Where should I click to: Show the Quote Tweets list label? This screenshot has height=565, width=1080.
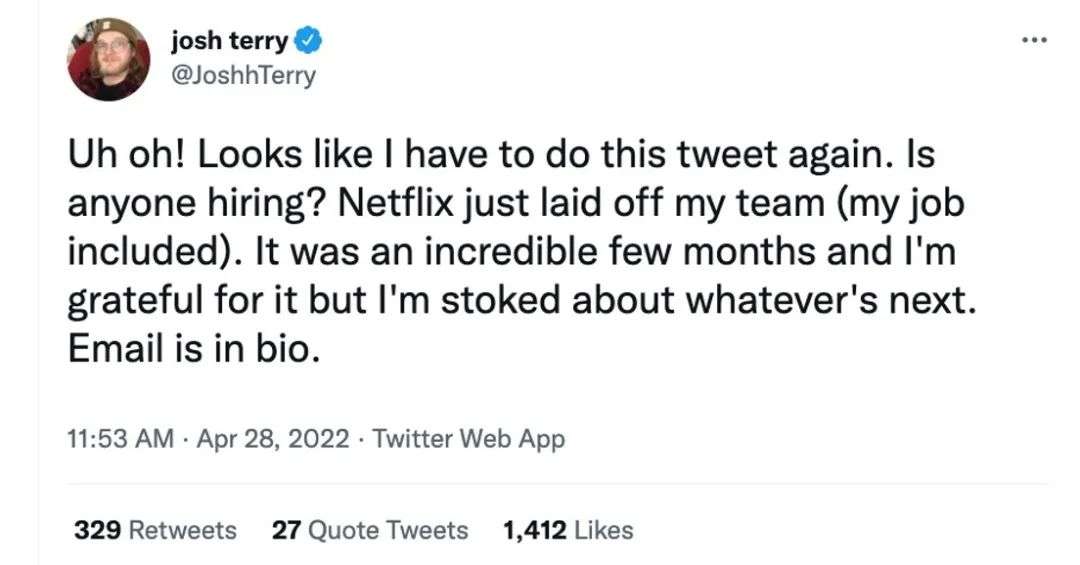pyautogui.click(x=388, y=530)
